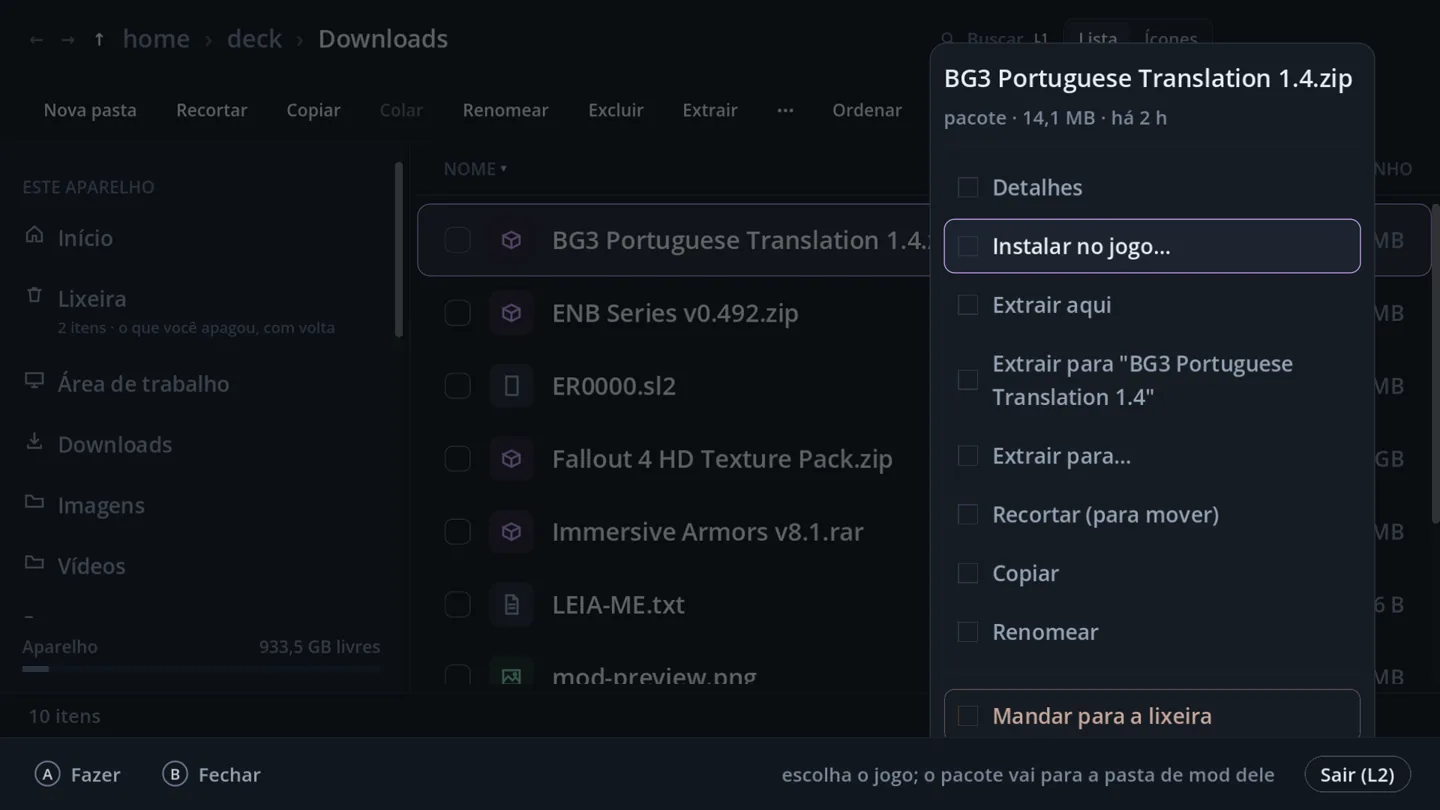Tick the checkbox for ENB Series v0.492.zip
The image size is (1440, 810).
(x=457, y=313)
